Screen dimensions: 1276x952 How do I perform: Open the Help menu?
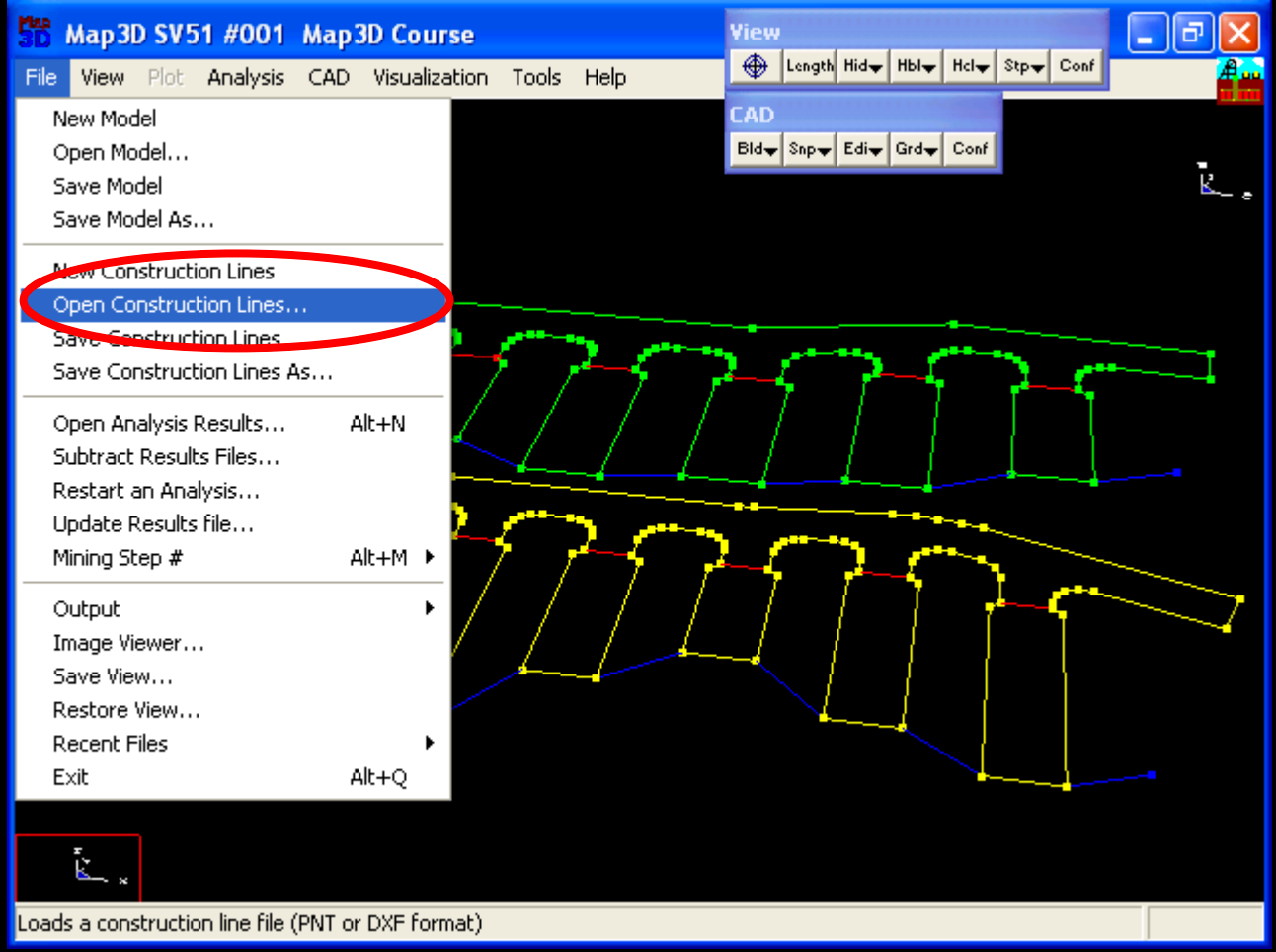[x=604, y=77]
